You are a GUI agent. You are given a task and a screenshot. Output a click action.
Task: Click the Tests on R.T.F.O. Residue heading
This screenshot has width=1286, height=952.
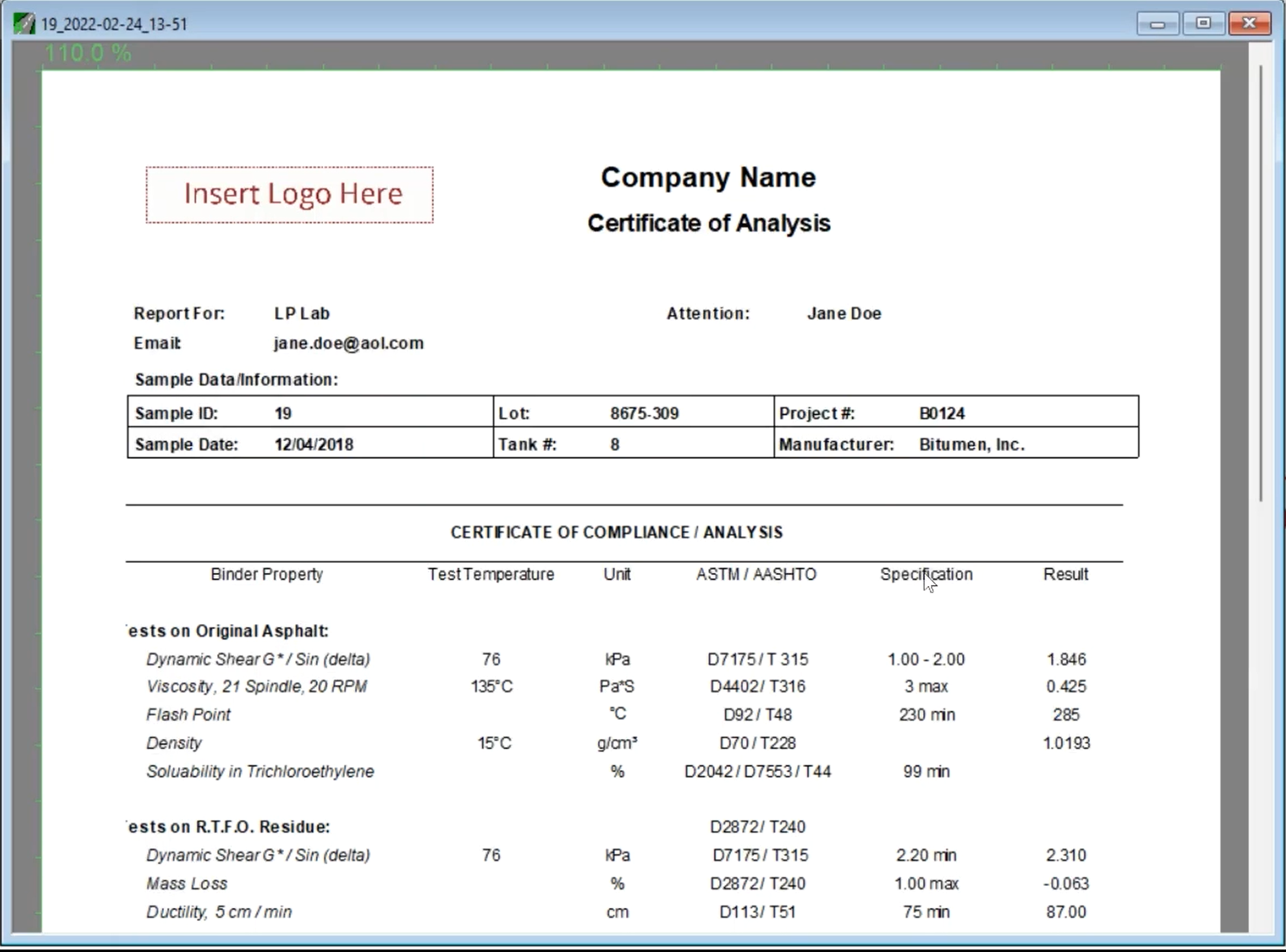[x=228, y=827]
